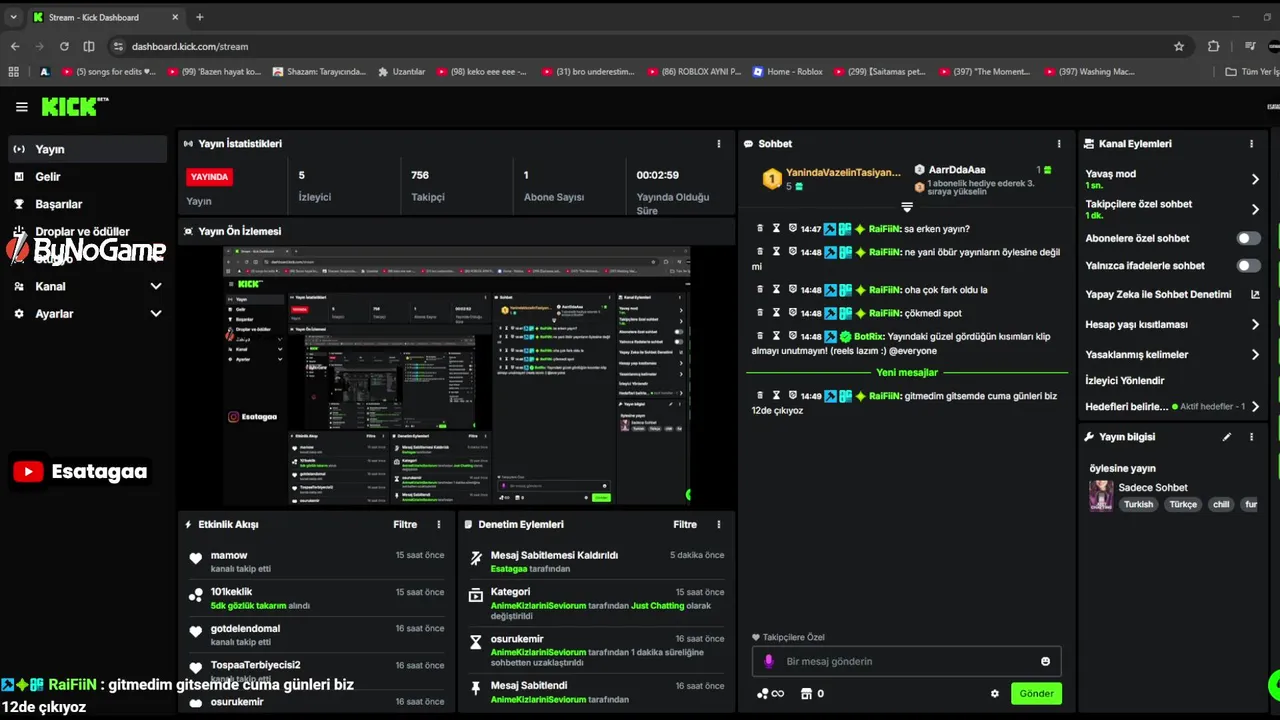Open the shop icon below chat input
This screenshot has width=1280, height=720.
coord(807,693)
